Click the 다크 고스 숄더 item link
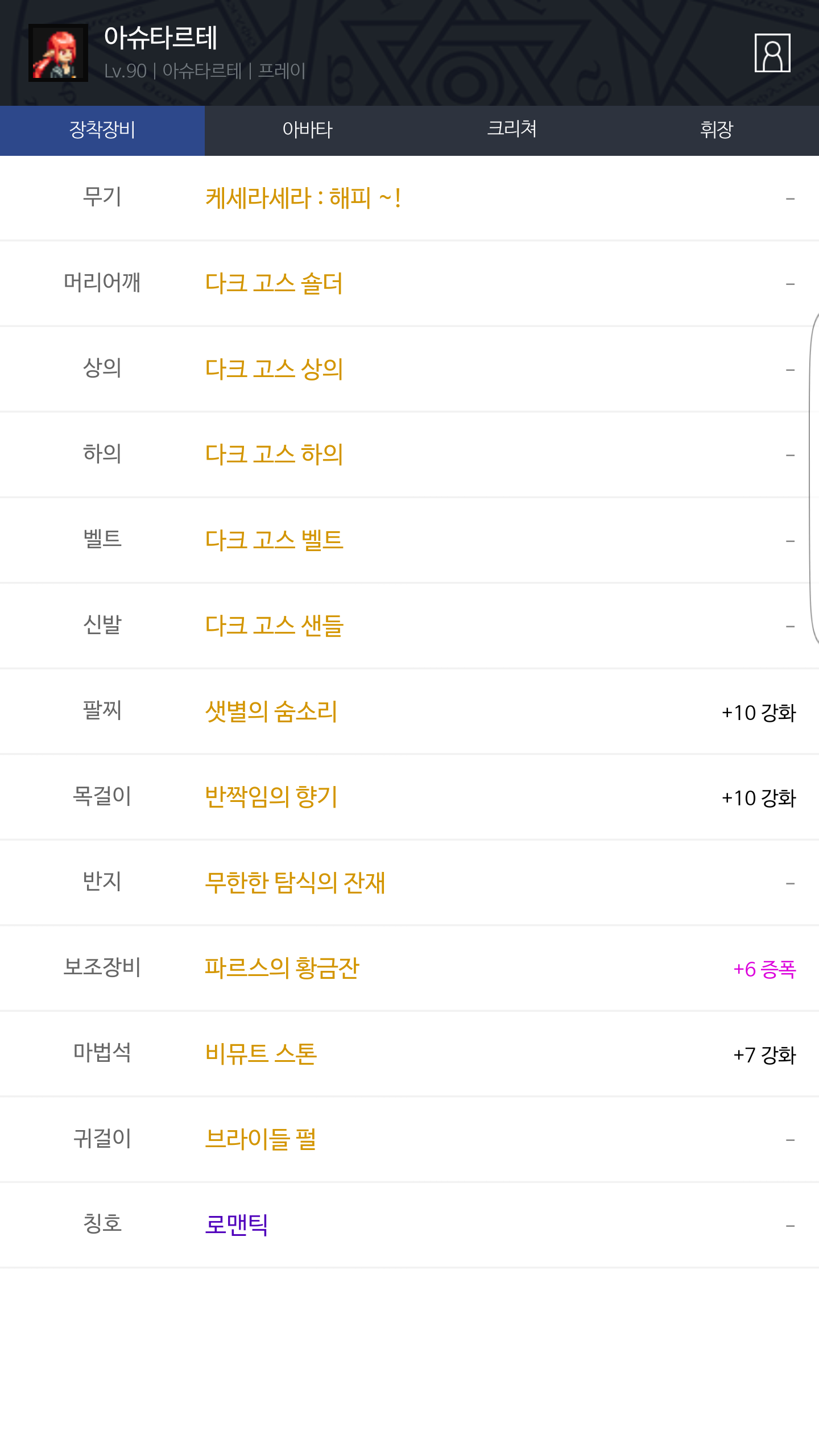This screenshot has width=819, height=1456. click(274, 283)
